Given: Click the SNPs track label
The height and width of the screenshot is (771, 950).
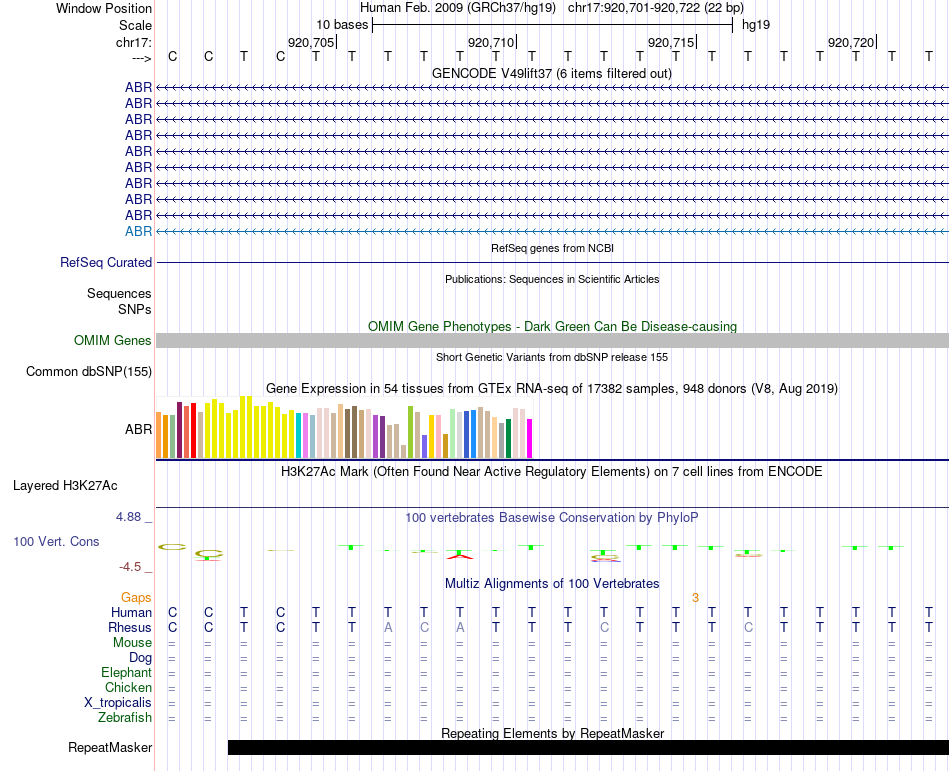Looking at the screenshot, I should 135,309.
